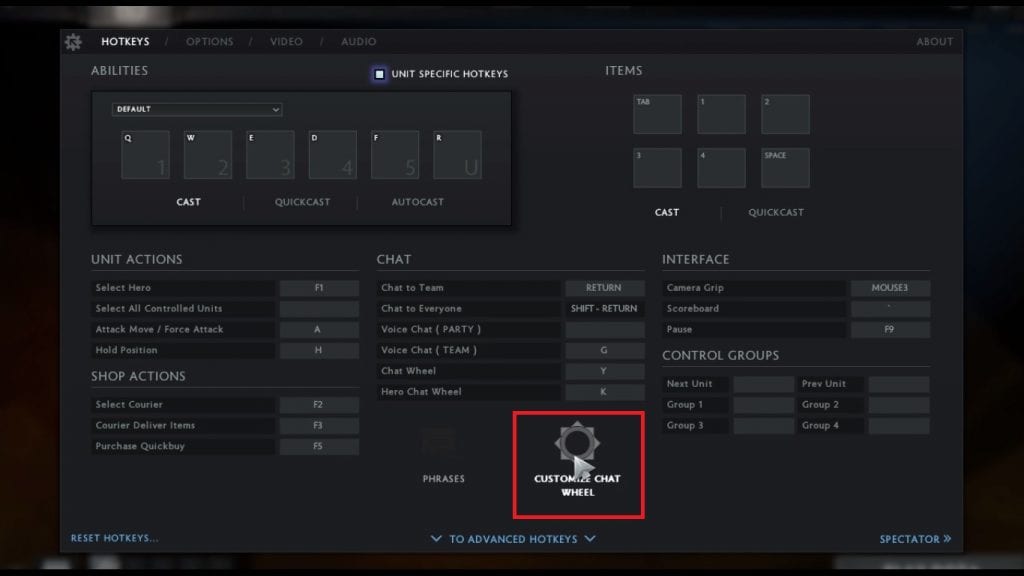Open the About page
This screenshot has height=576, width=1024.
[x=935, y=42]
